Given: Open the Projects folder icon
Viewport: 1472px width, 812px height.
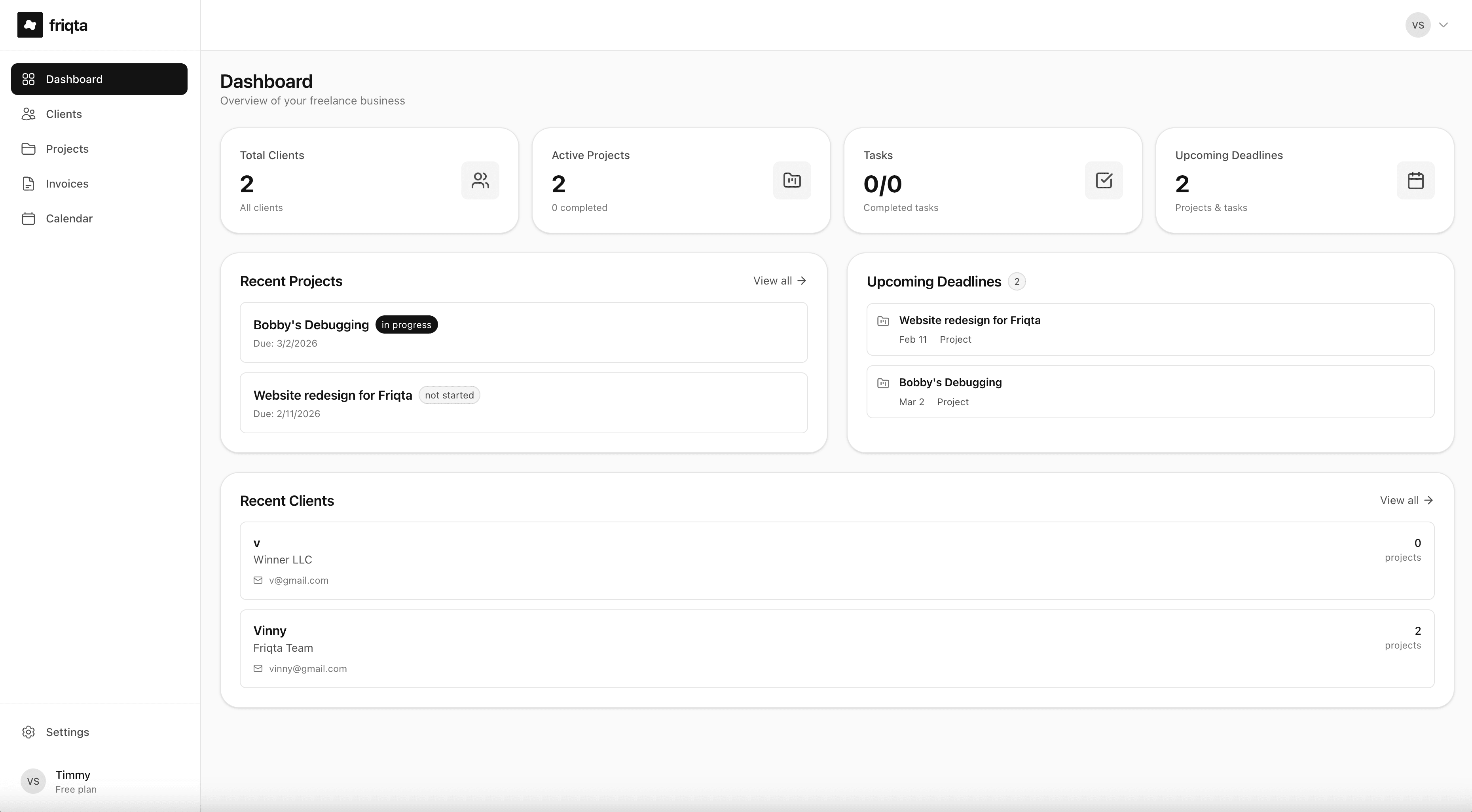Looking at the screenshot, I should 29,148.
